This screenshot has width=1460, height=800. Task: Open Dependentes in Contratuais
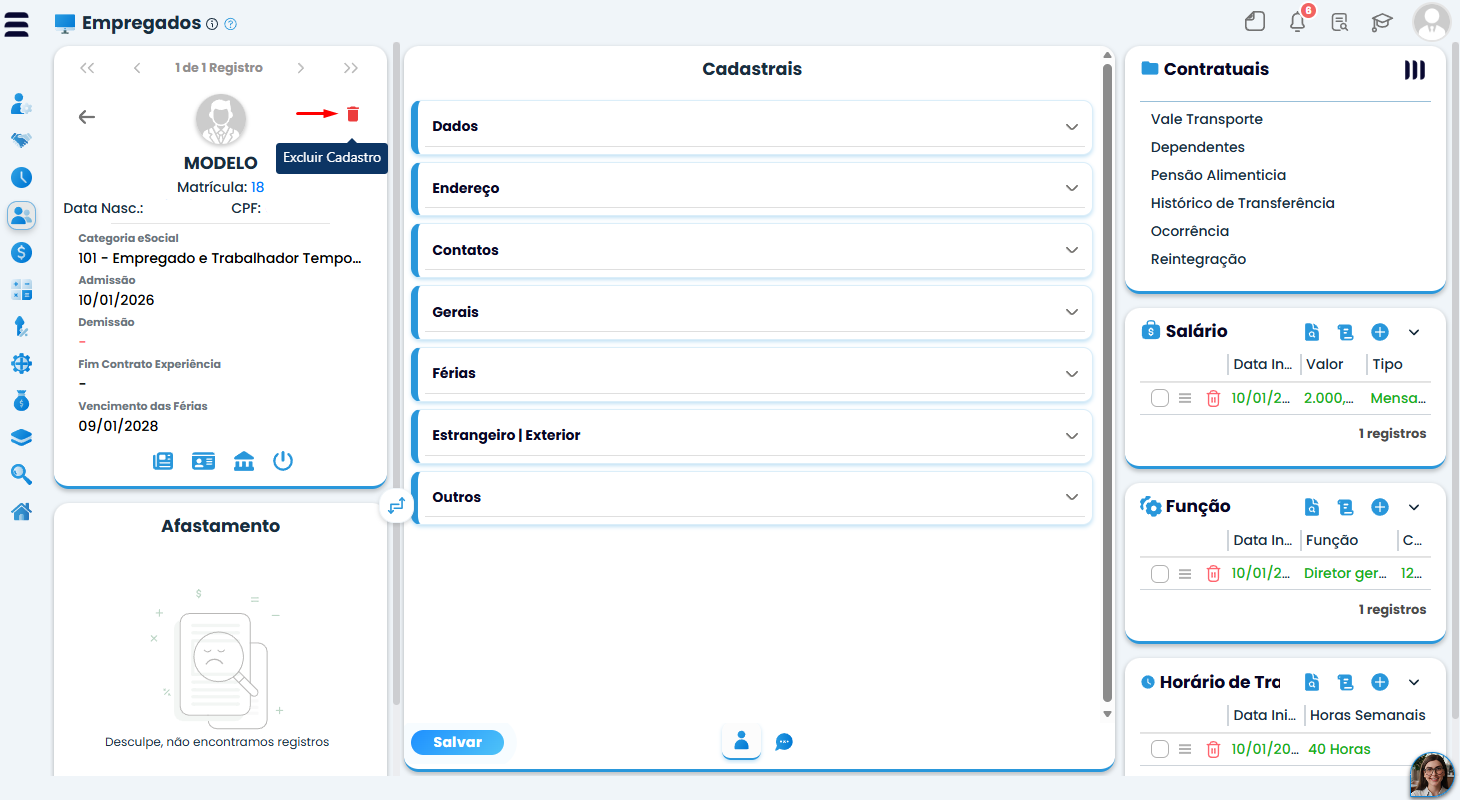1198,147
